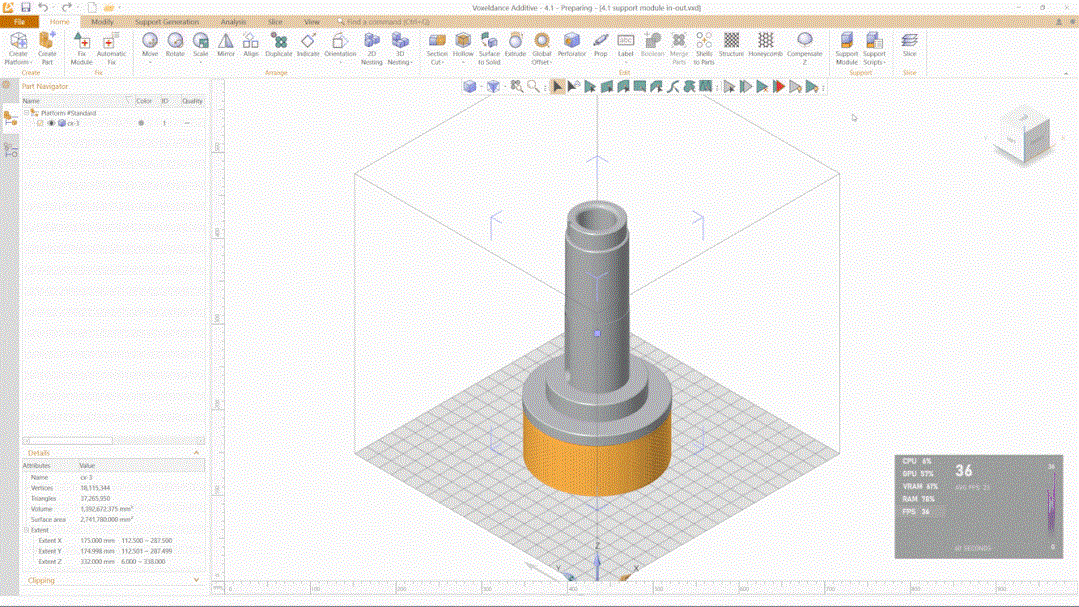
Task: Toggle visibility eye of part cx-3
Action: [x=51, y=123]
